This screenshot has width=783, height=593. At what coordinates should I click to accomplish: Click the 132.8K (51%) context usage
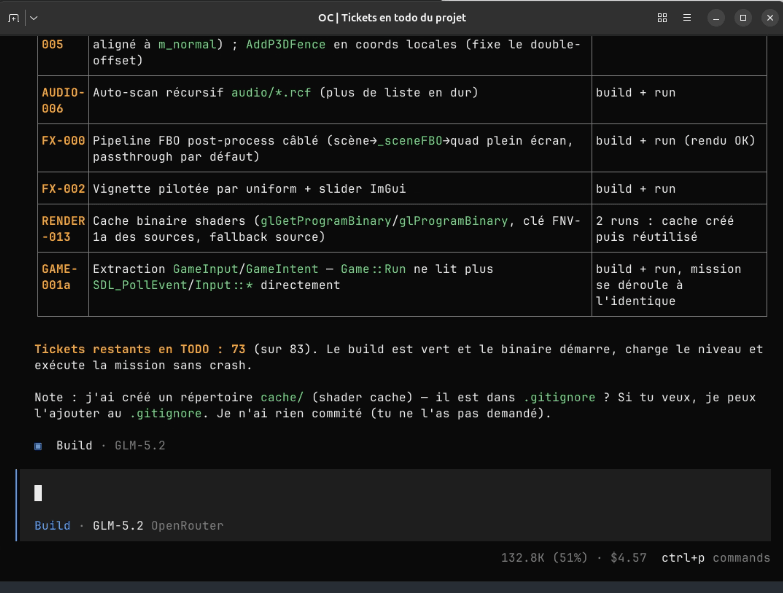(544, 558)
